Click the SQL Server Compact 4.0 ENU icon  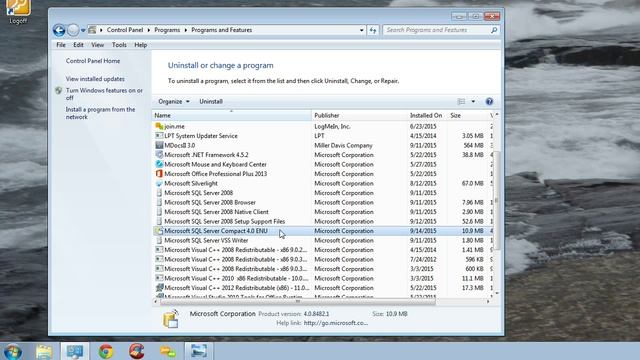[159, 231]
